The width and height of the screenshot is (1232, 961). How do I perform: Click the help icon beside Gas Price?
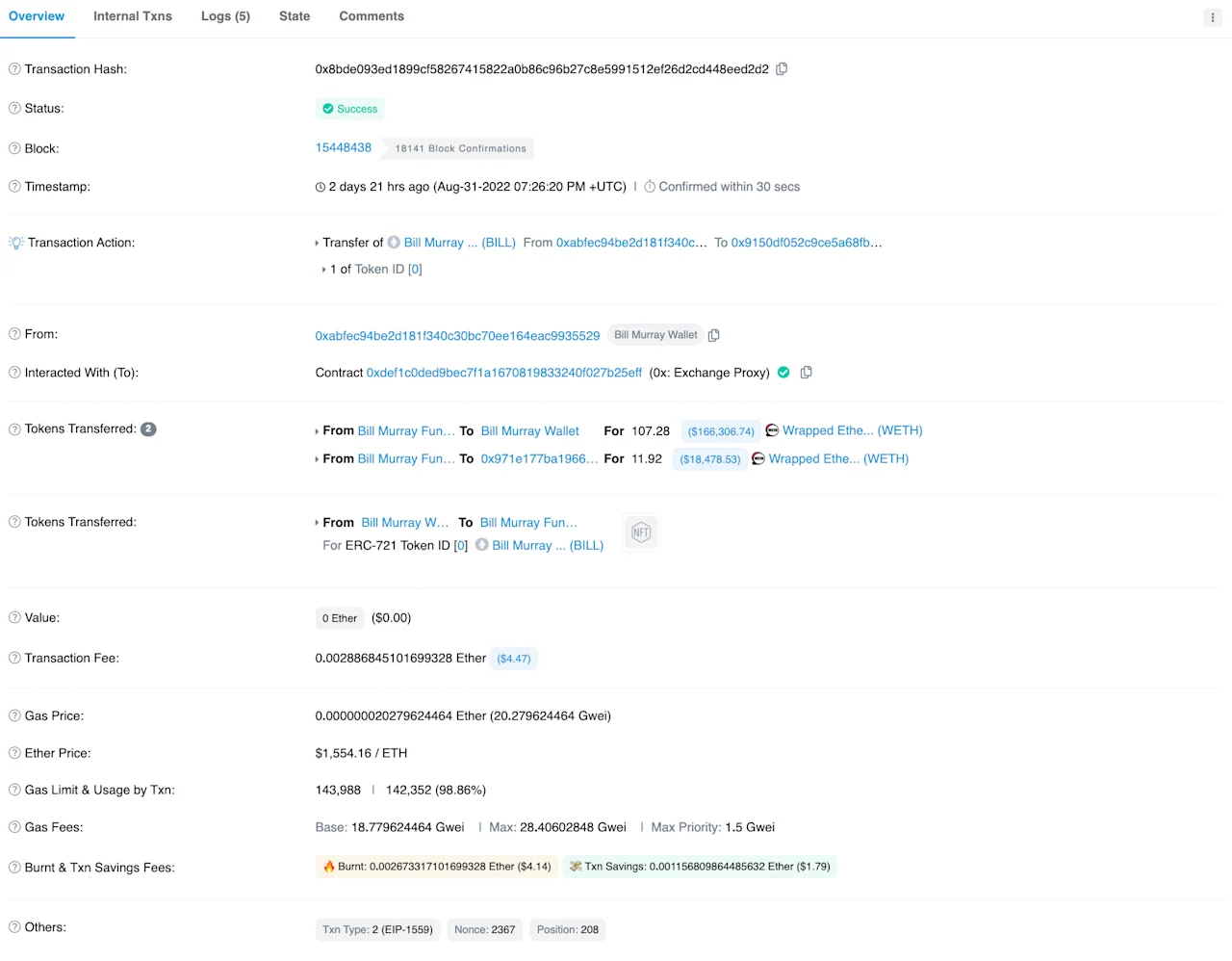pos(14,716)
